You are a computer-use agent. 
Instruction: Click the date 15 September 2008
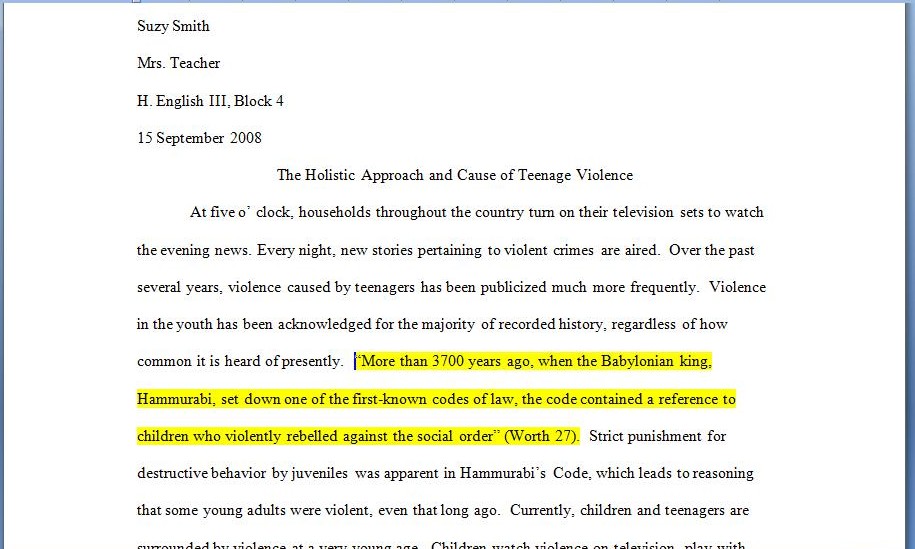(x=199, y=138)
